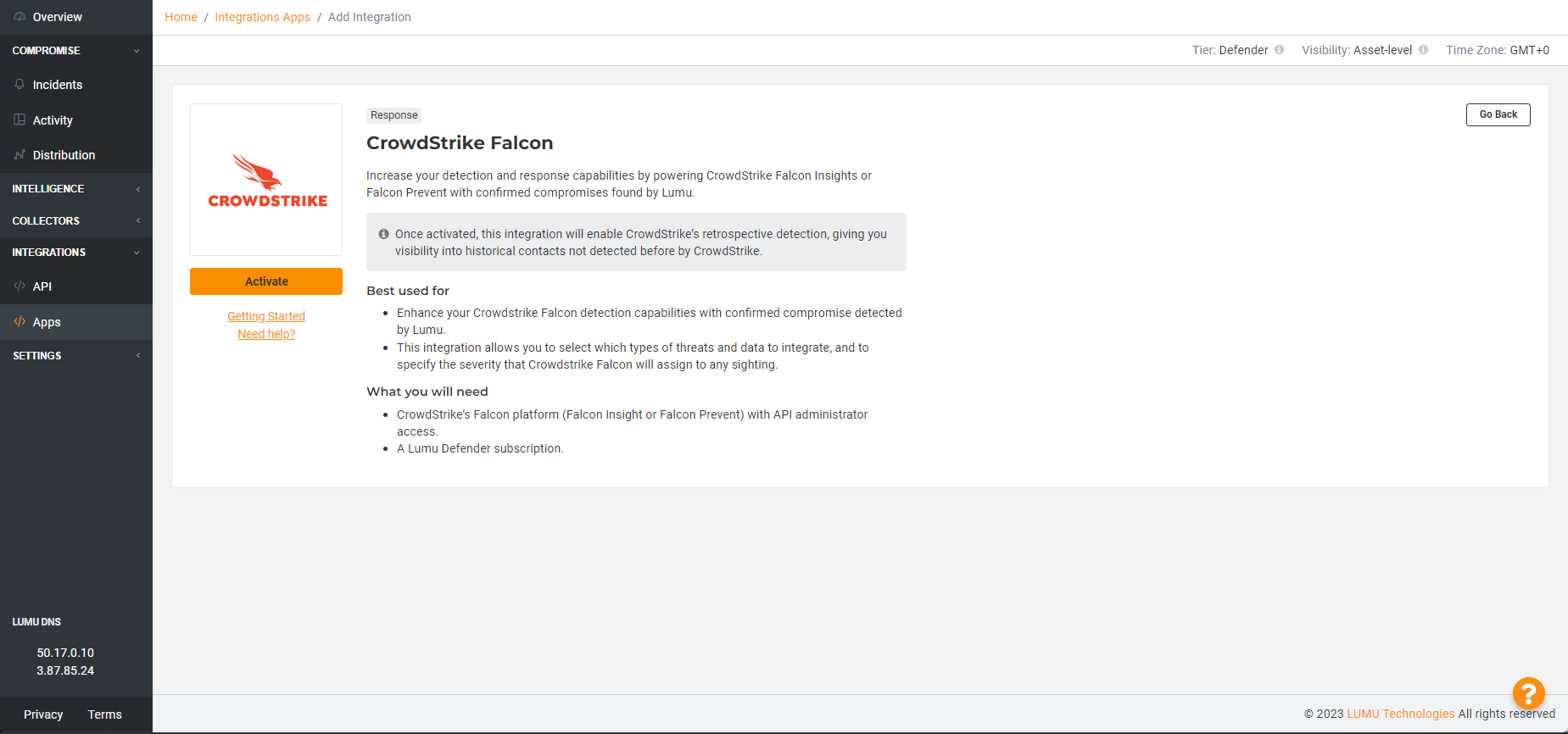Click the CrowdStrike Falcon heading
Viewport: 1568px width, 734px height.
click(x=460, y=142)
